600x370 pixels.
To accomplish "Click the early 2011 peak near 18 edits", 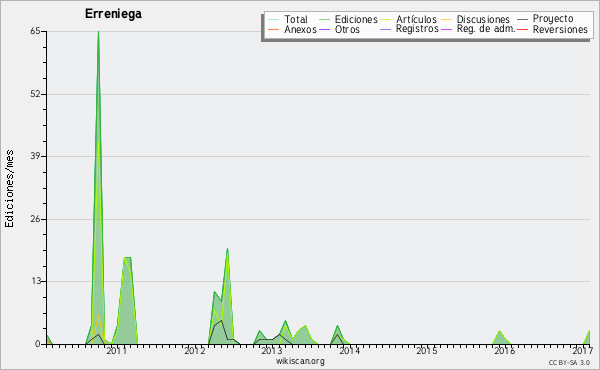I will [127, 258].
